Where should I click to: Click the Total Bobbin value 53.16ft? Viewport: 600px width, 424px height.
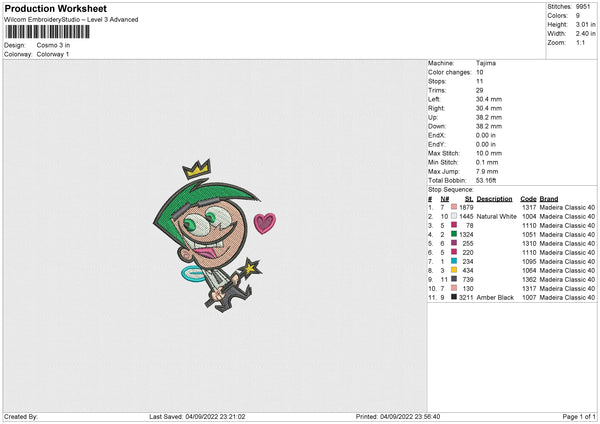[x=486, y=180]
